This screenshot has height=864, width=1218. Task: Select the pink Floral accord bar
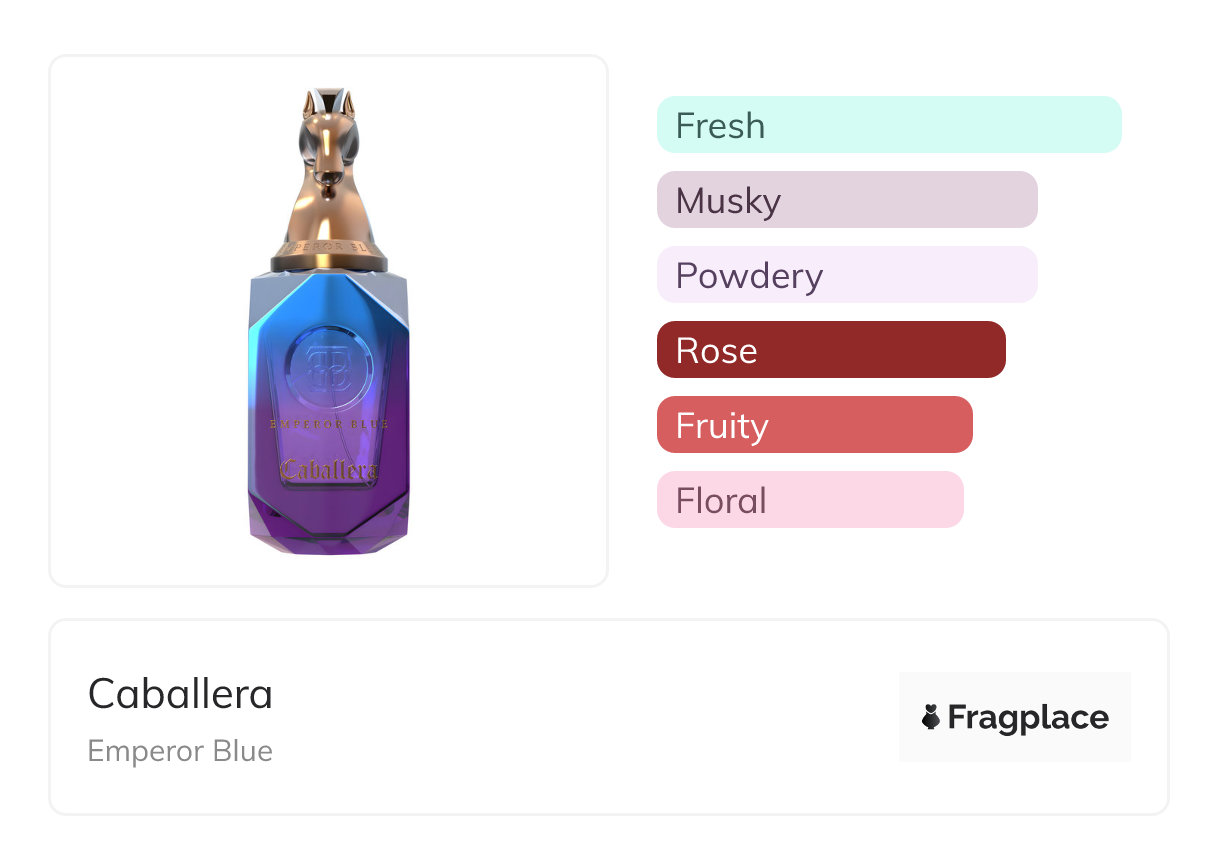[809, 500]
